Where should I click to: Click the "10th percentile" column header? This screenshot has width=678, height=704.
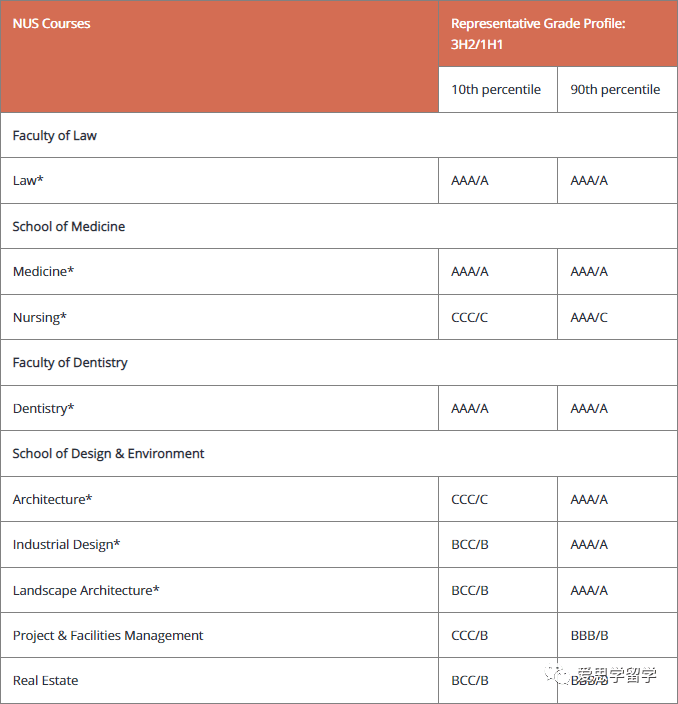click(x=496, y=89)
